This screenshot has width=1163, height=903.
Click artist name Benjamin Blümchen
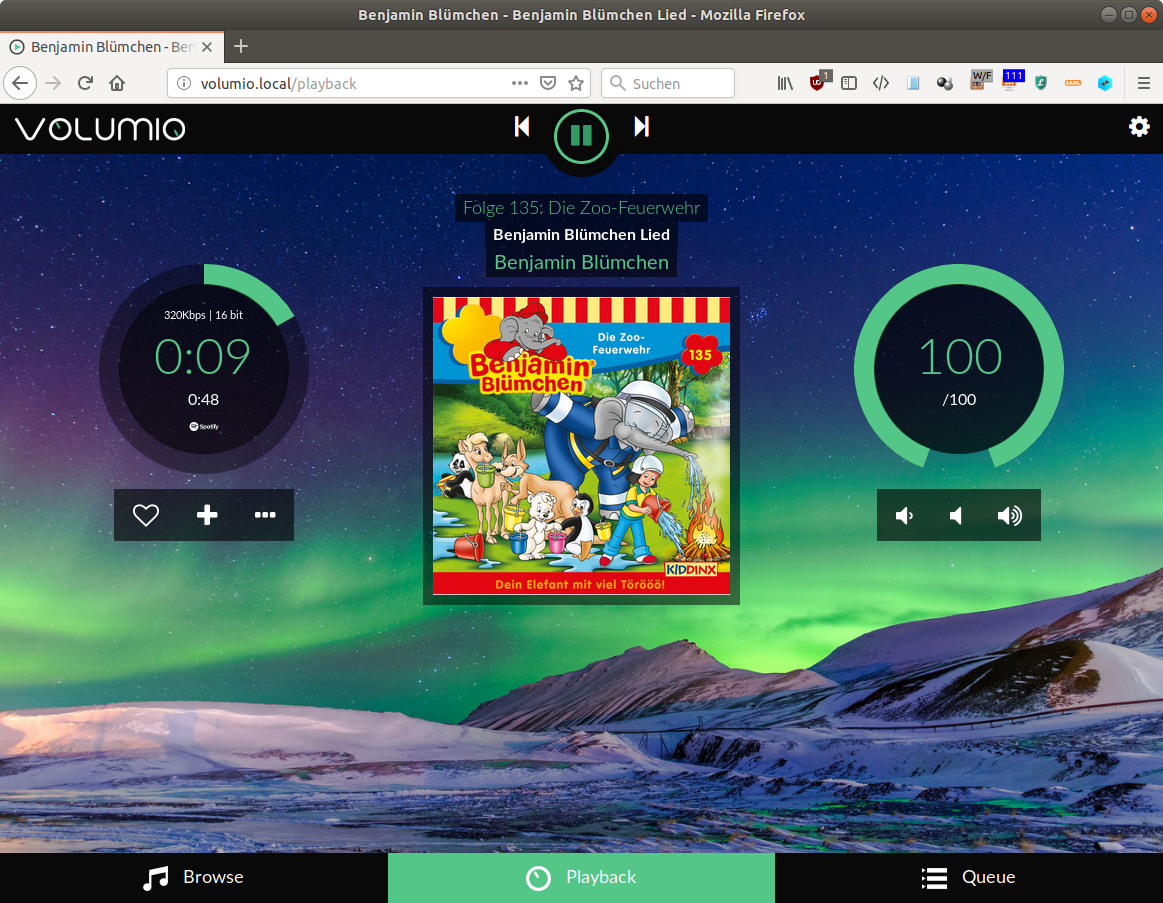pyautogui.click(x=582, y=263)
